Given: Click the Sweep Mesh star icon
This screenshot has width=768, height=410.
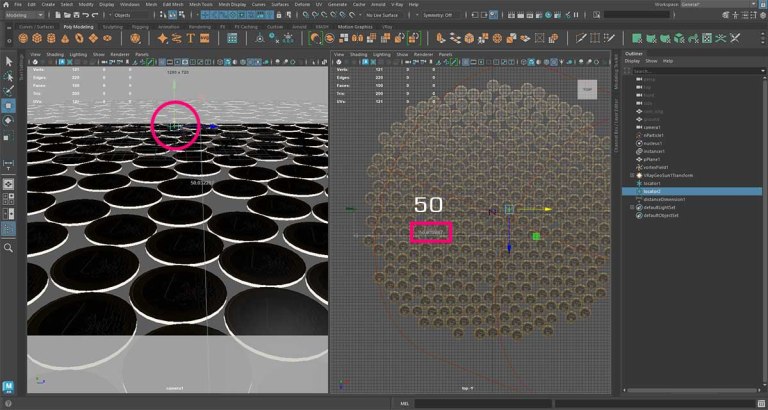Looking at the screenshot, I should click(163, 38).
